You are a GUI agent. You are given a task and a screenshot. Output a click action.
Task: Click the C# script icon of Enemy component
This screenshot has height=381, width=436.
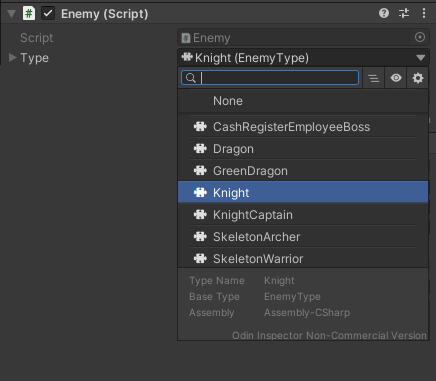(x=29, y=14)
